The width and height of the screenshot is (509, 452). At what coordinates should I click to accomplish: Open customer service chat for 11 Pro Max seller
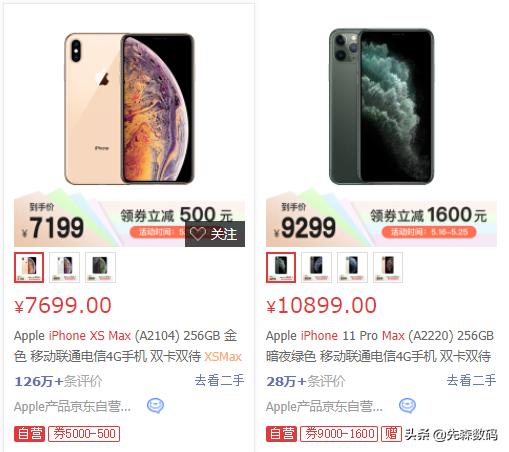coord(407,406)
